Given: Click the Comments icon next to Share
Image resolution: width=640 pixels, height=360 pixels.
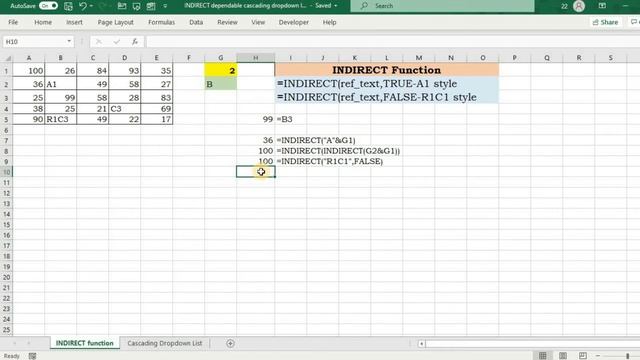Looking at the screenshot, I should coord(634,22).
